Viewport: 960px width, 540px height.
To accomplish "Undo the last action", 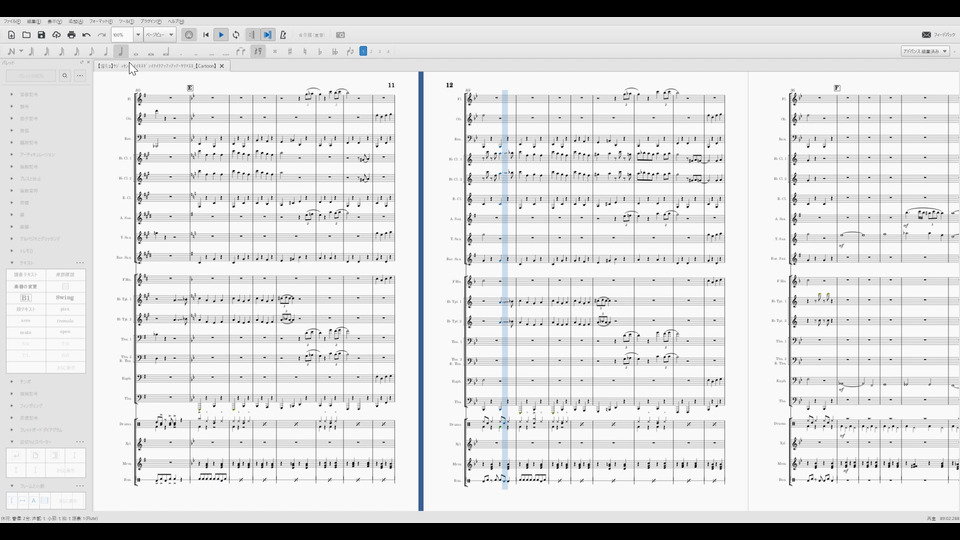I will coord(86,35).
